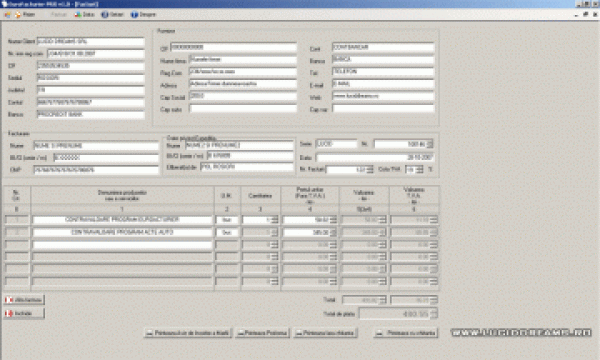Click the Printeaza cu chitanta button
The height and width of the screenshot is (360, 600).
pos(406,333)
